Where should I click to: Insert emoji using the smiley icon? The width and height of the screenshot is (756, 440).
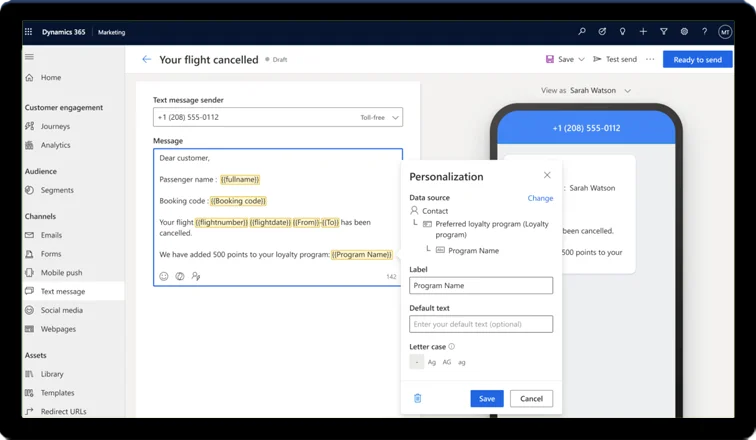[x=164, y=276]
